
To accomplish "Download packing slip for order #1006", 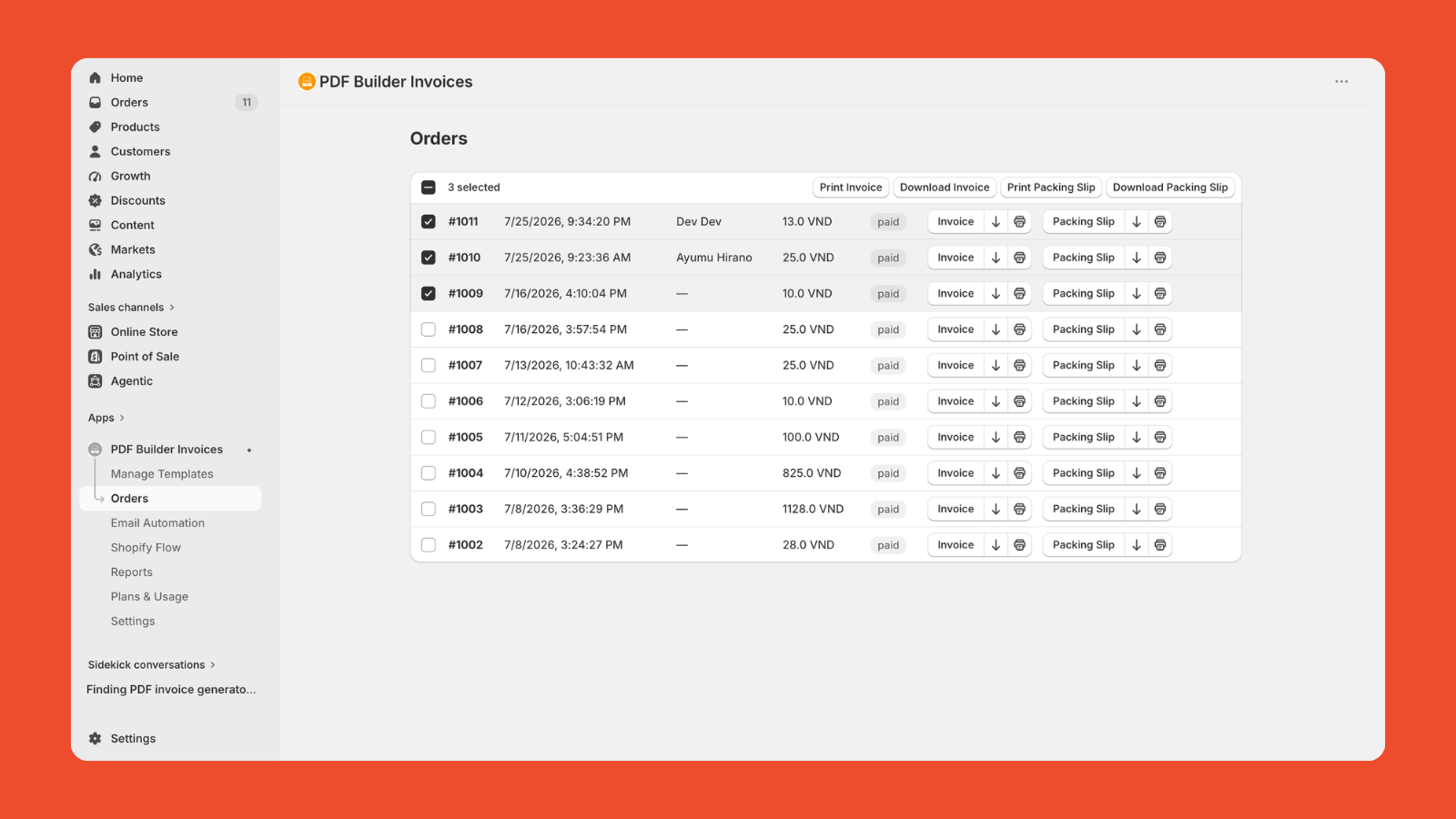I will point(1137,401).
